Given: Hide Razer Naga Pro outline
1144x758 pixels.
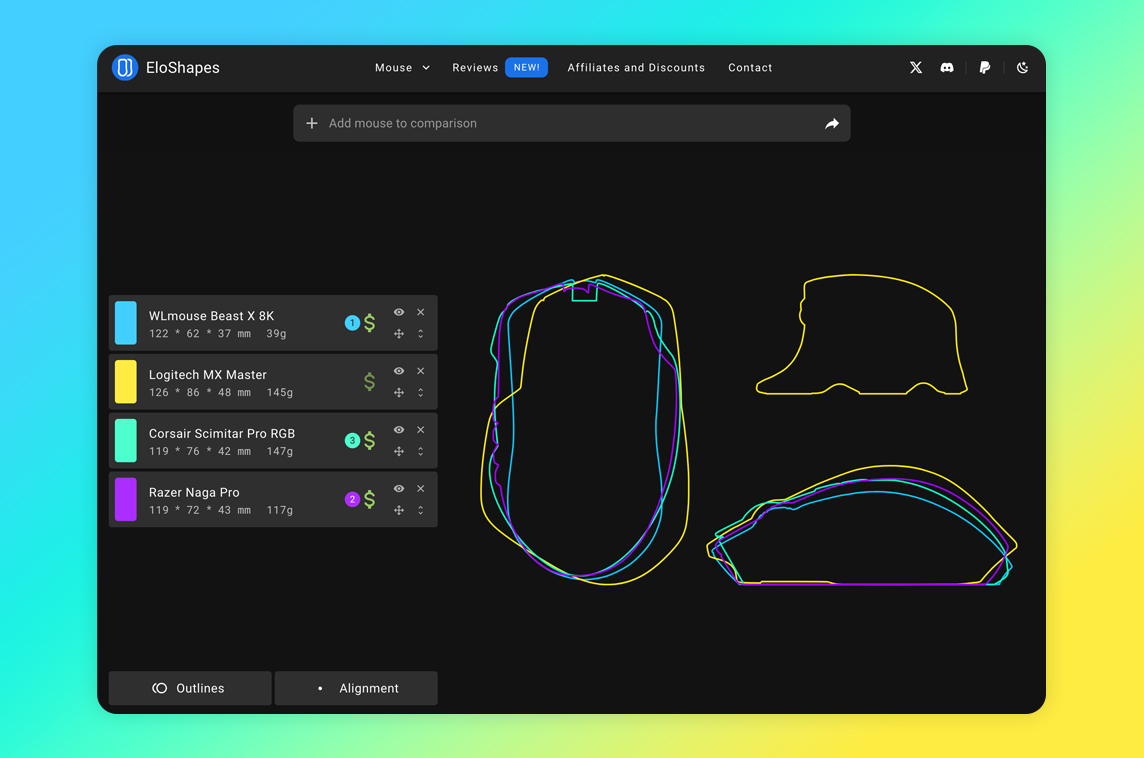Looking at the screenshot, I should pyautogui.click(x=399, y=489).
